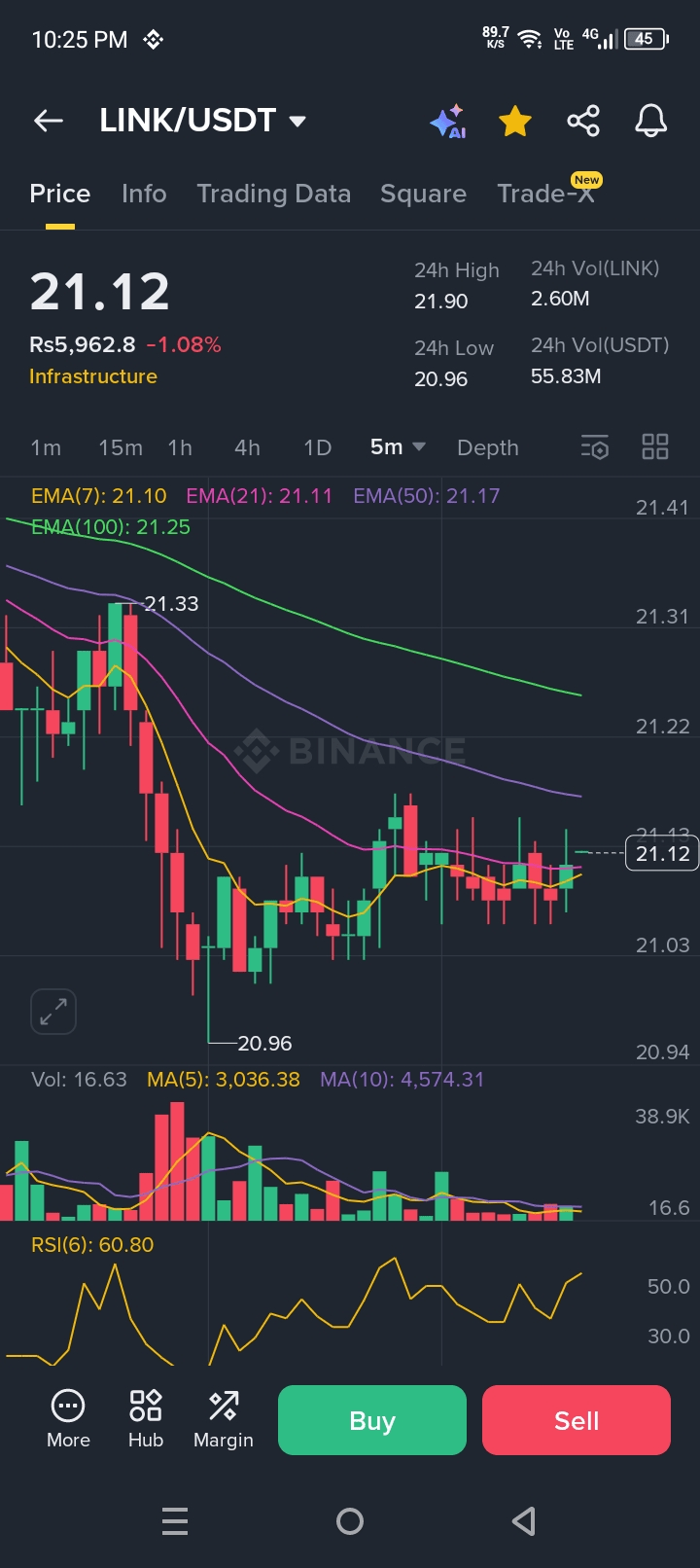The height and width of the screenshot is (1568, 700).
Task: Tap the share icon
Action: (x=583, y=122)
